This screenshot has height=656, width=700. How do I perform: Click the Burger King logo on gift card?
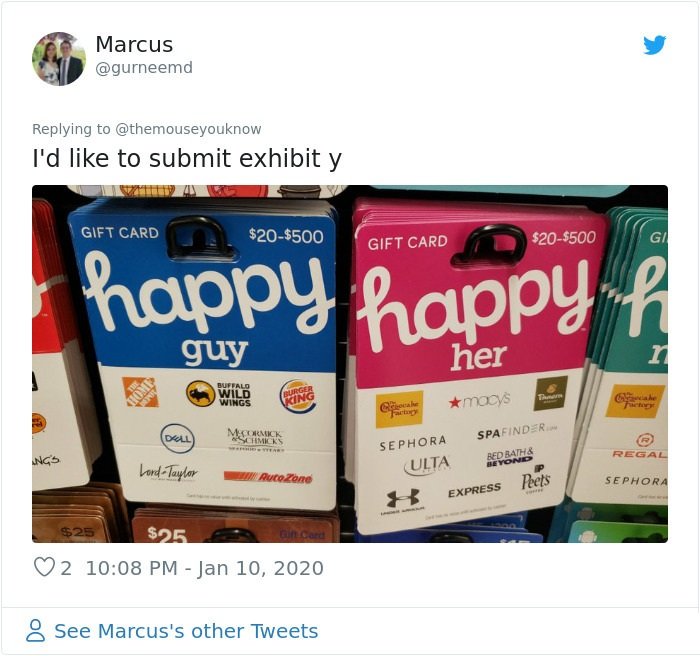click(298, 395)
